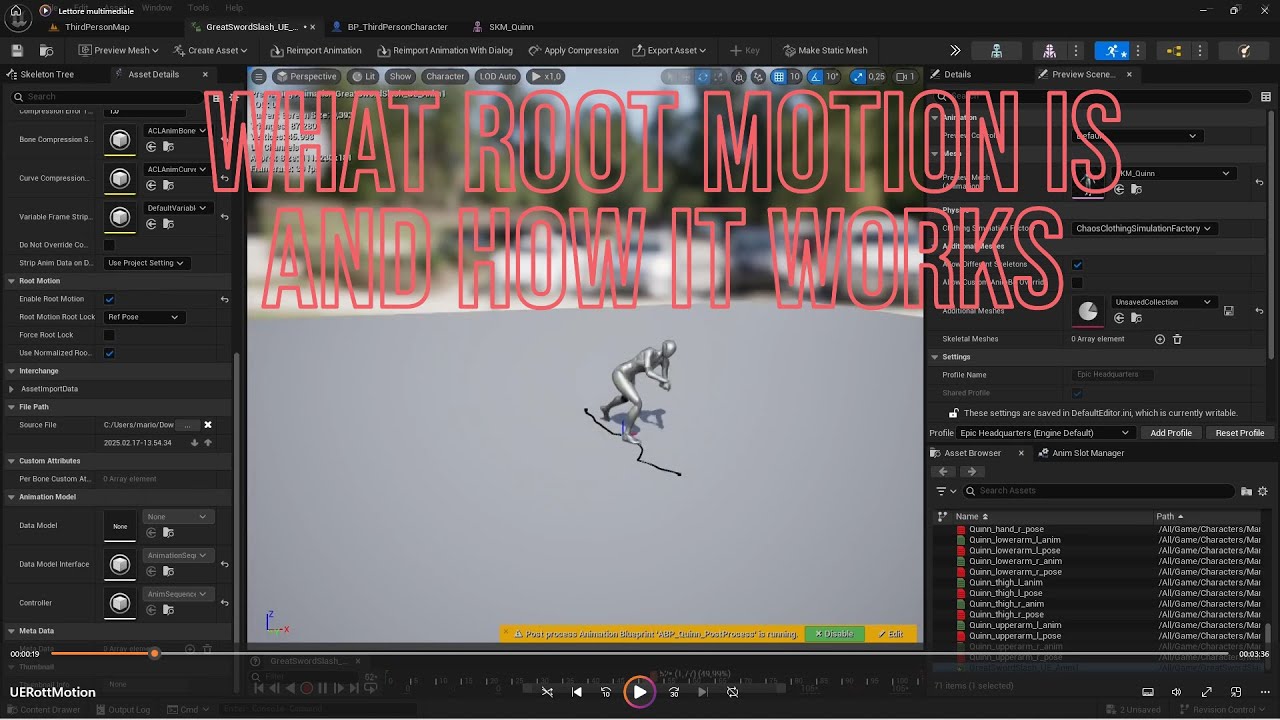The width and height of the screenshot is (1280, 720).
Task: Click Make Static Mesh in the toolbar
Action: tap(826, 50)
